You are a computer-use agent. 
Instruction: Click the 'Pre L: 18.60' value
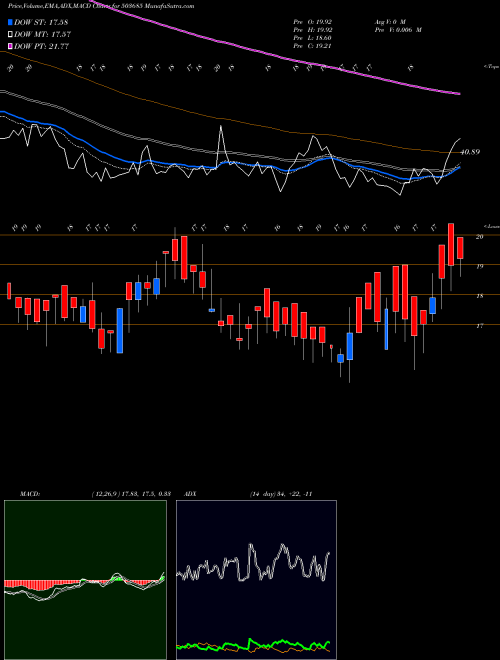click(313, 38)
